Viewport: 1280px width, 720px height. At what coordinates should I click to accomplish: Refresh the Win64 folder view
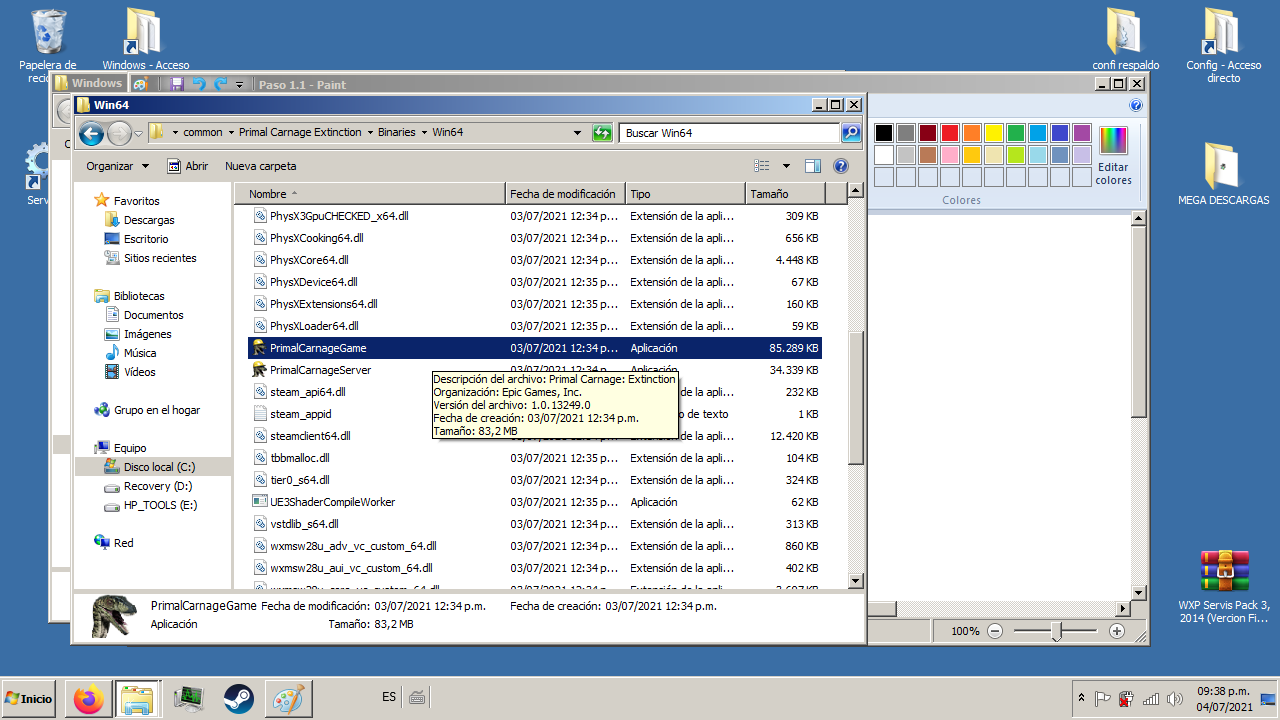coord(602,132)
